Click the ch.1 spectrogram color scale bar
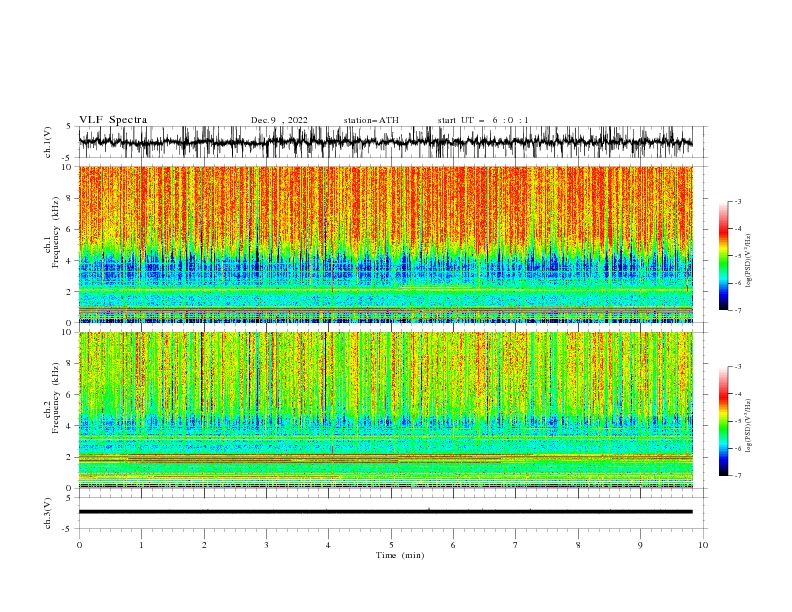 point(723,256)
